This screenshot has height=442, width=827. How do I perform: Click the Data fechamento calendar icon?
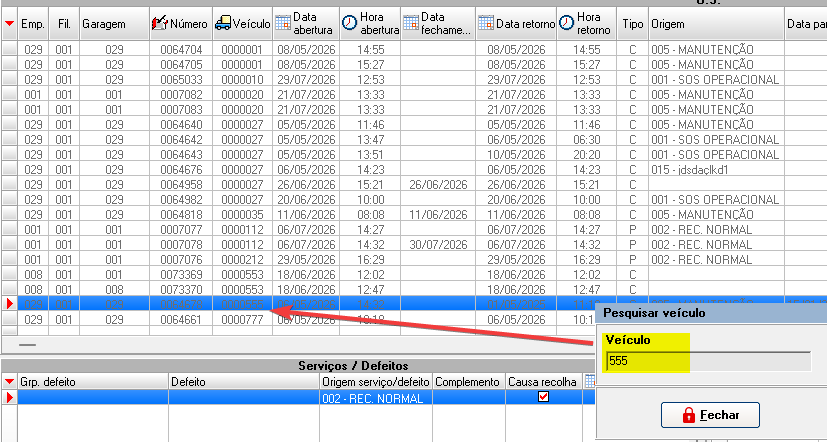coord(411,24)
